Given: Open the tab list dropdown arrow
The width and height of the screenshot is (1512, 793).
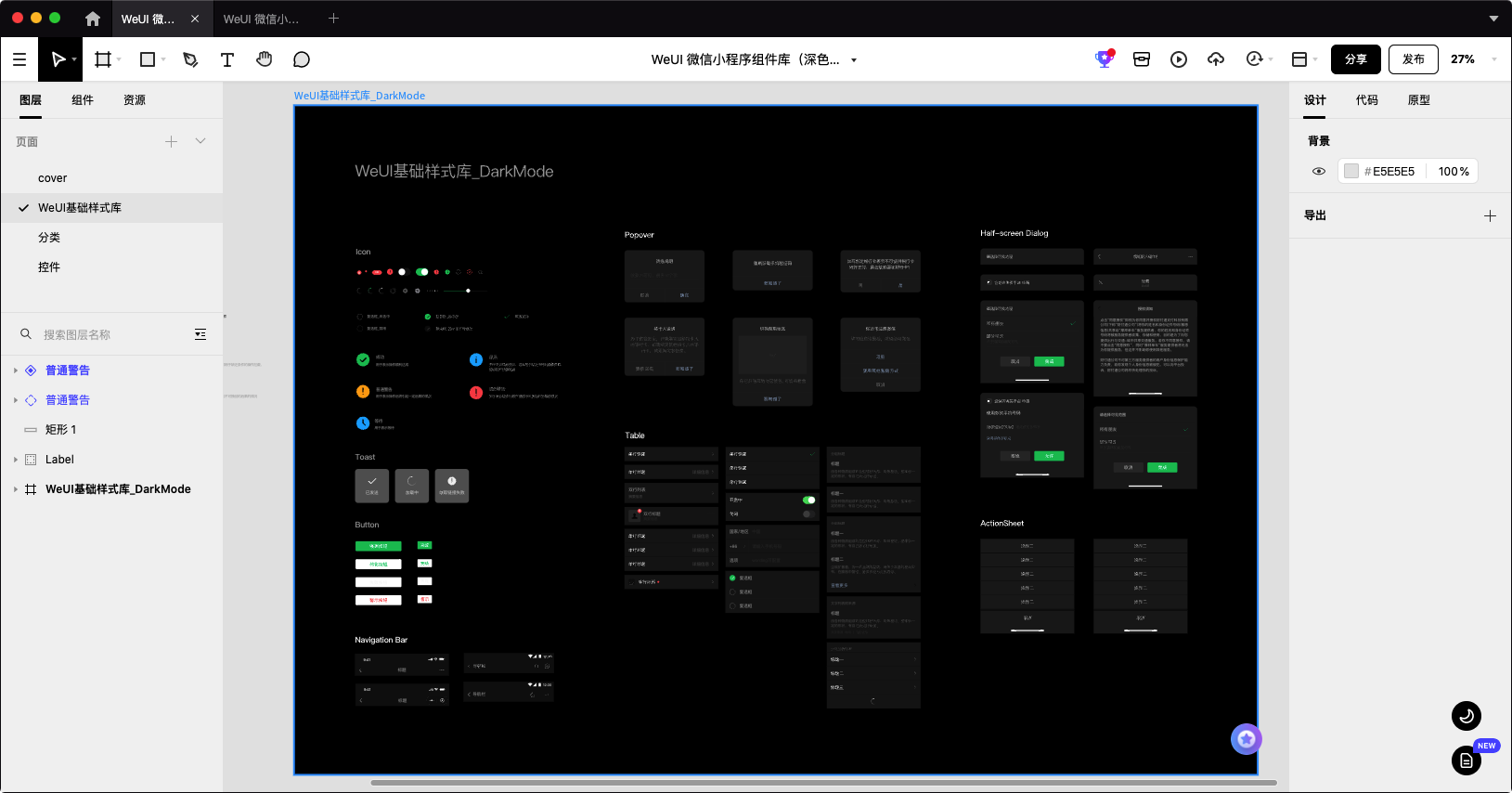Looking at the screenshot, I should (1493, 19).
